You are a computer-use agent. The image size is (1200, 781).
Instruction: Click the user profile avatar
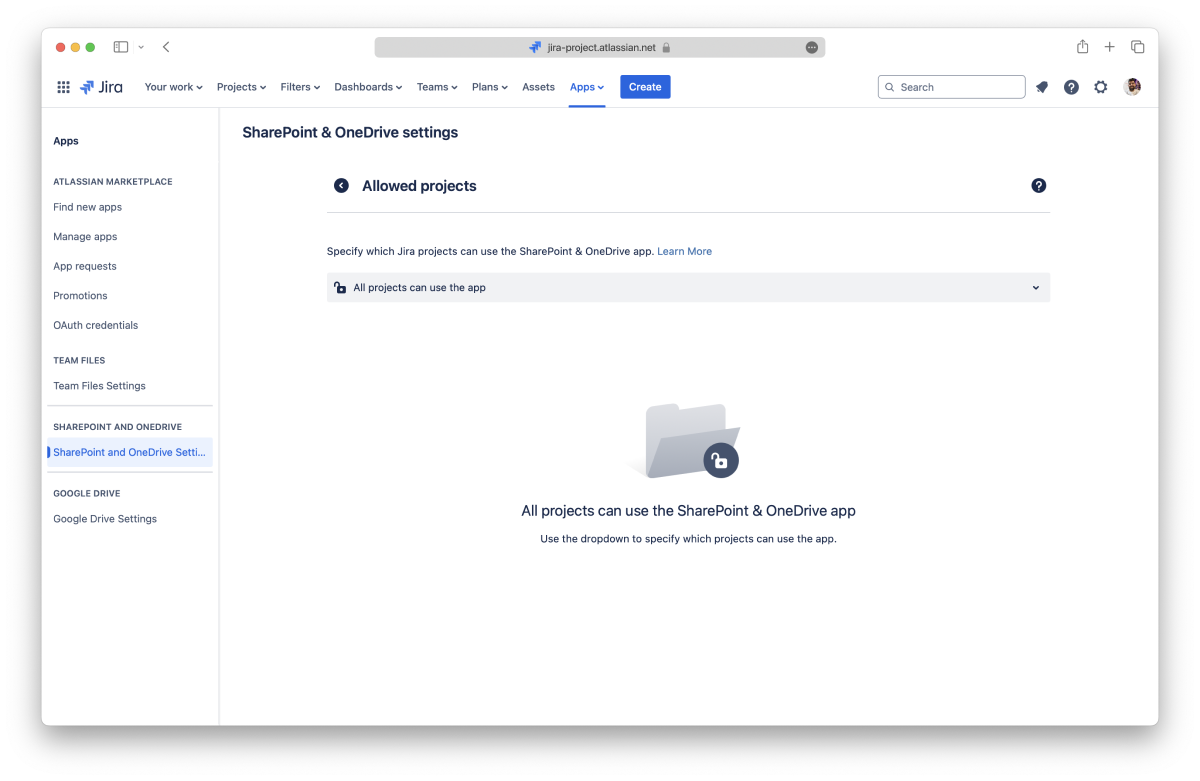[x=1132, y=87]
